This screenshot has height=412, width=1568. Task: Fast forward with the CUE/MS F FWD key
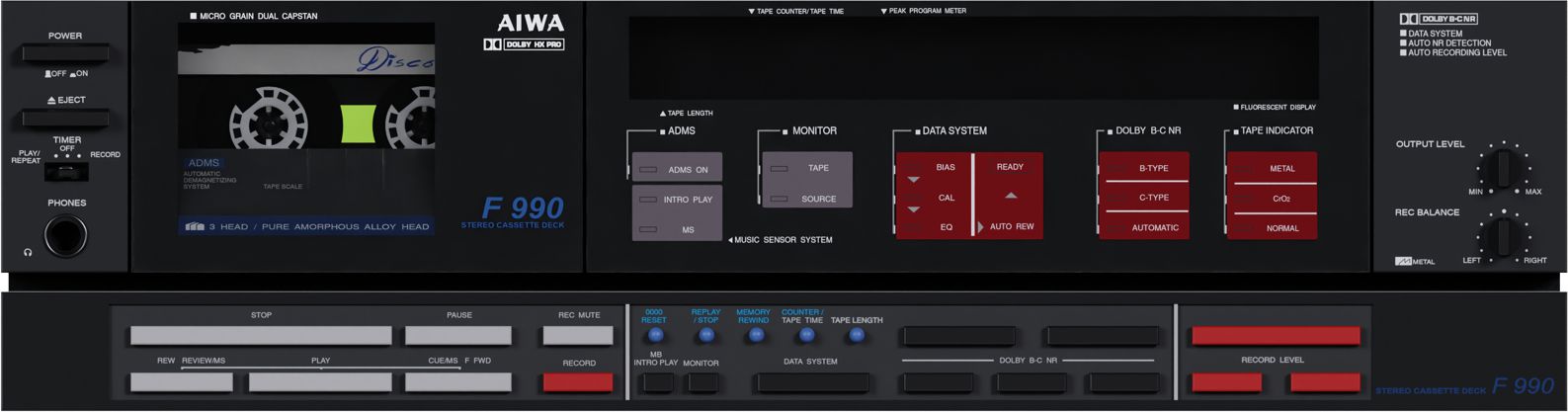[x=458, y=381]
